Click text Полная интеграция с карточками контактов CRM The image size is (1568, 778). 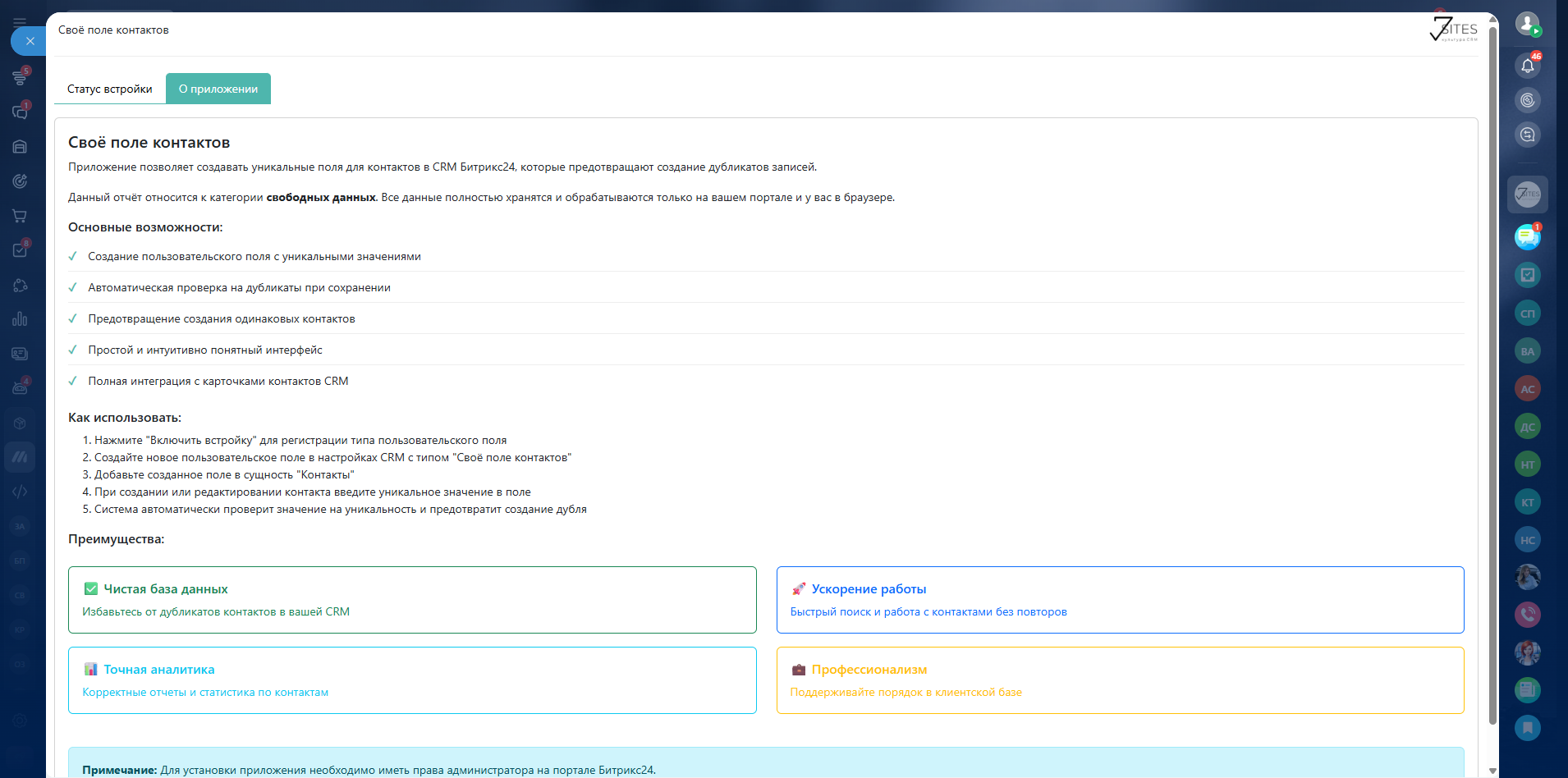[x=218, y=381]
